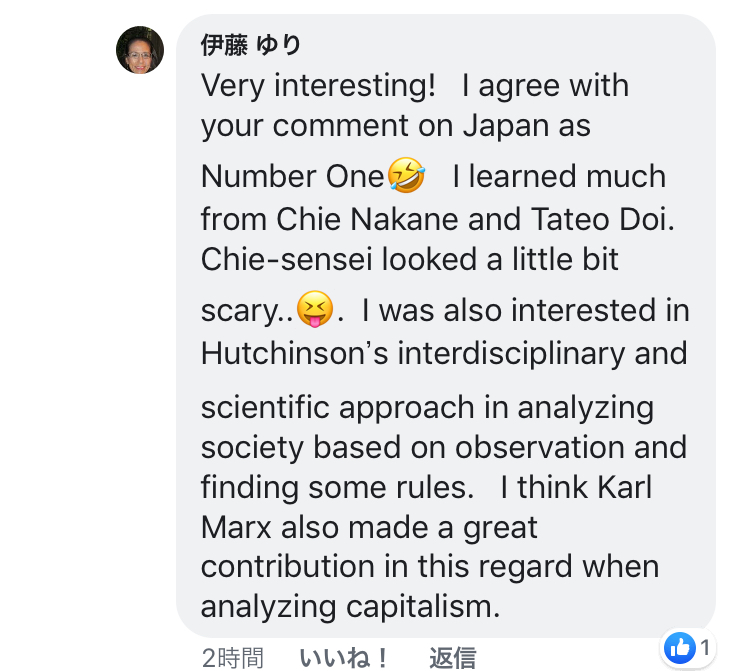Click the words 'Number One' in comment
The height and width of the screenshot is (671, 750).
click(x=292, y=176)
